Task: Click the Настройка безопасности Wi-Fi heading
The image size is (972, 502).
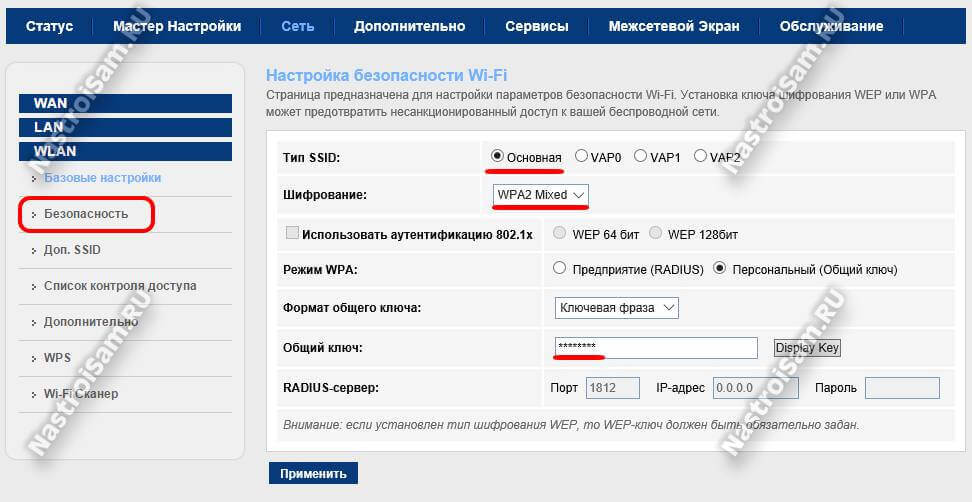Action: [386, 76]
